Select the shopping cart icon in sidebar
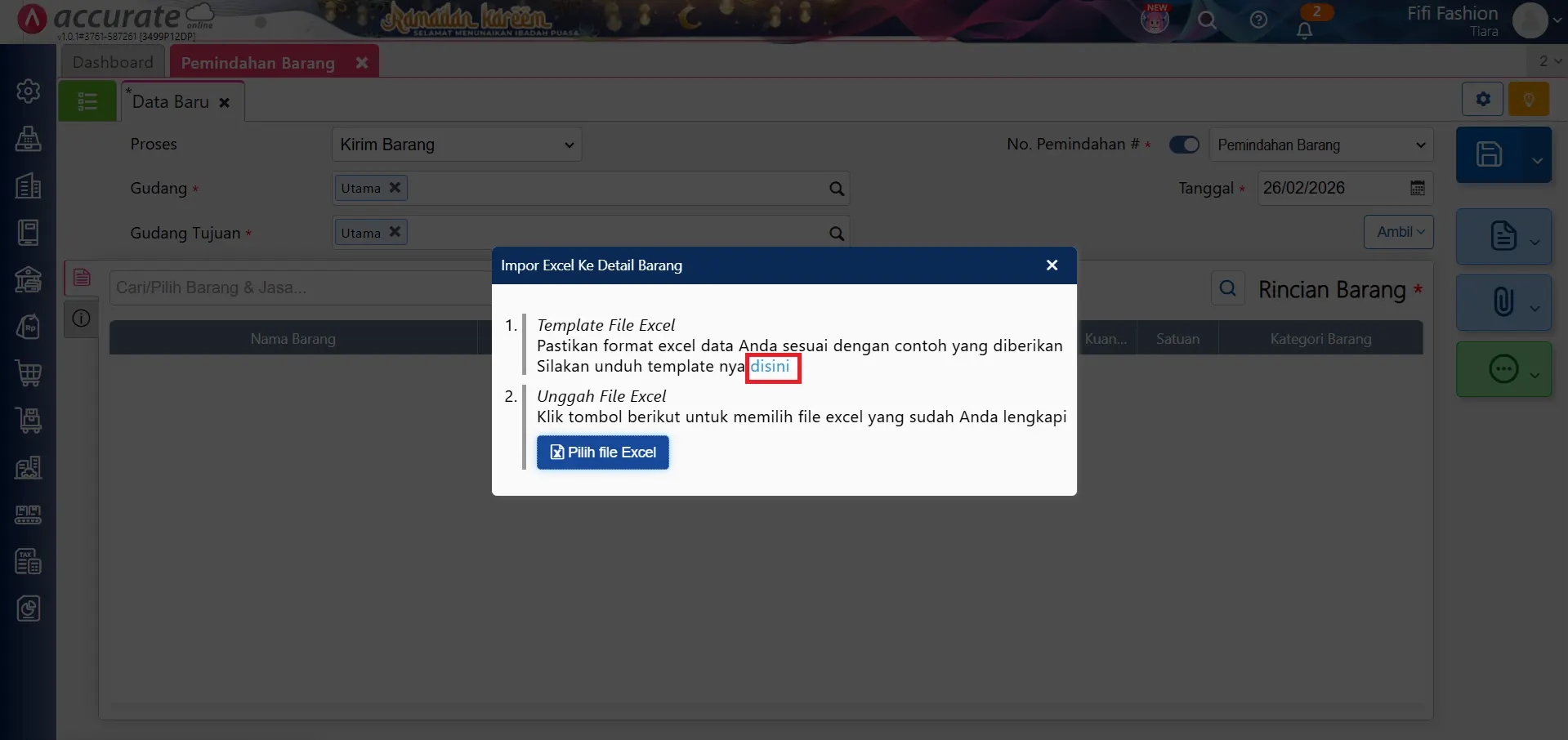The width and height of the screenshot is (1568, 740). [29, 373]
